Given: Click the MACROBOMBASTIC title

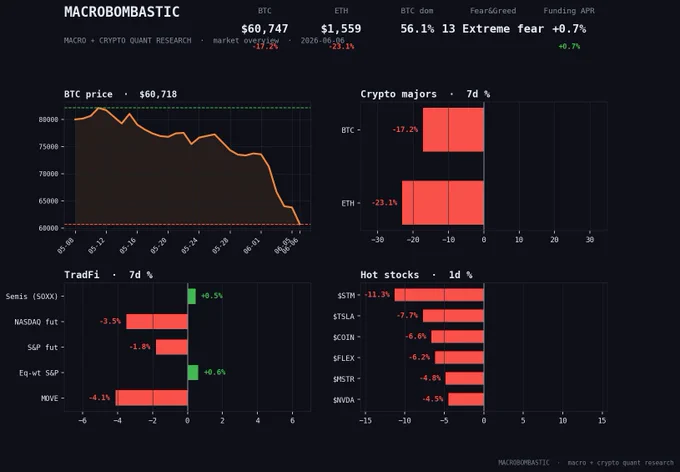Looking at the screenshot, I should (122, 12).
